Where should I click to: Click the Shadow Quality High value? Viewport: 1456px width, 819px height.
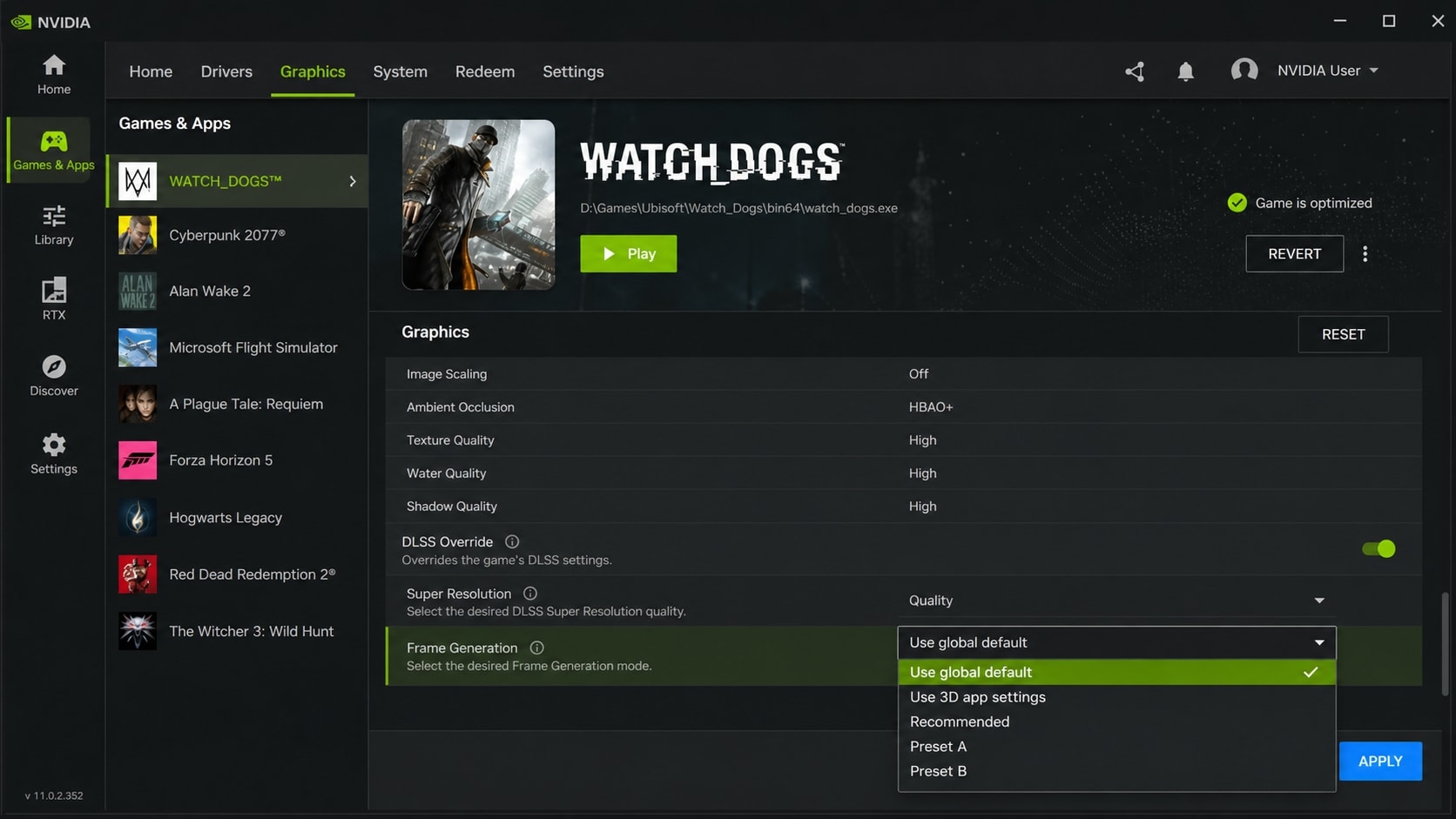click(x=923, y=507)
